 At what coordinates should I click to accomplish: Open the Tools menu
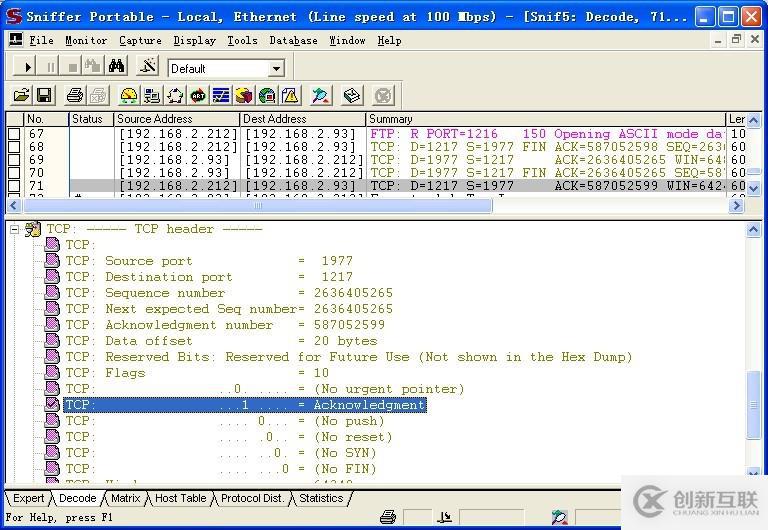pos(242,40)
